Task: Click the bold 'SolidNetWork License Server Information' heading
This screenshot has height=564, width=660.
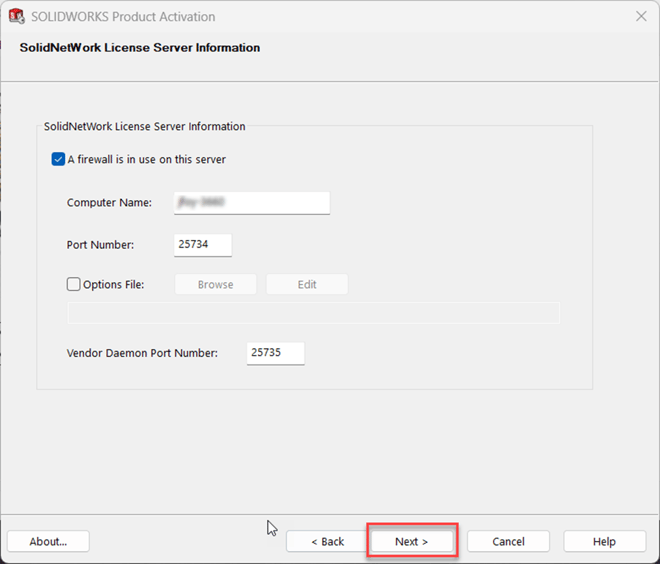Action: tap(140, 48)
